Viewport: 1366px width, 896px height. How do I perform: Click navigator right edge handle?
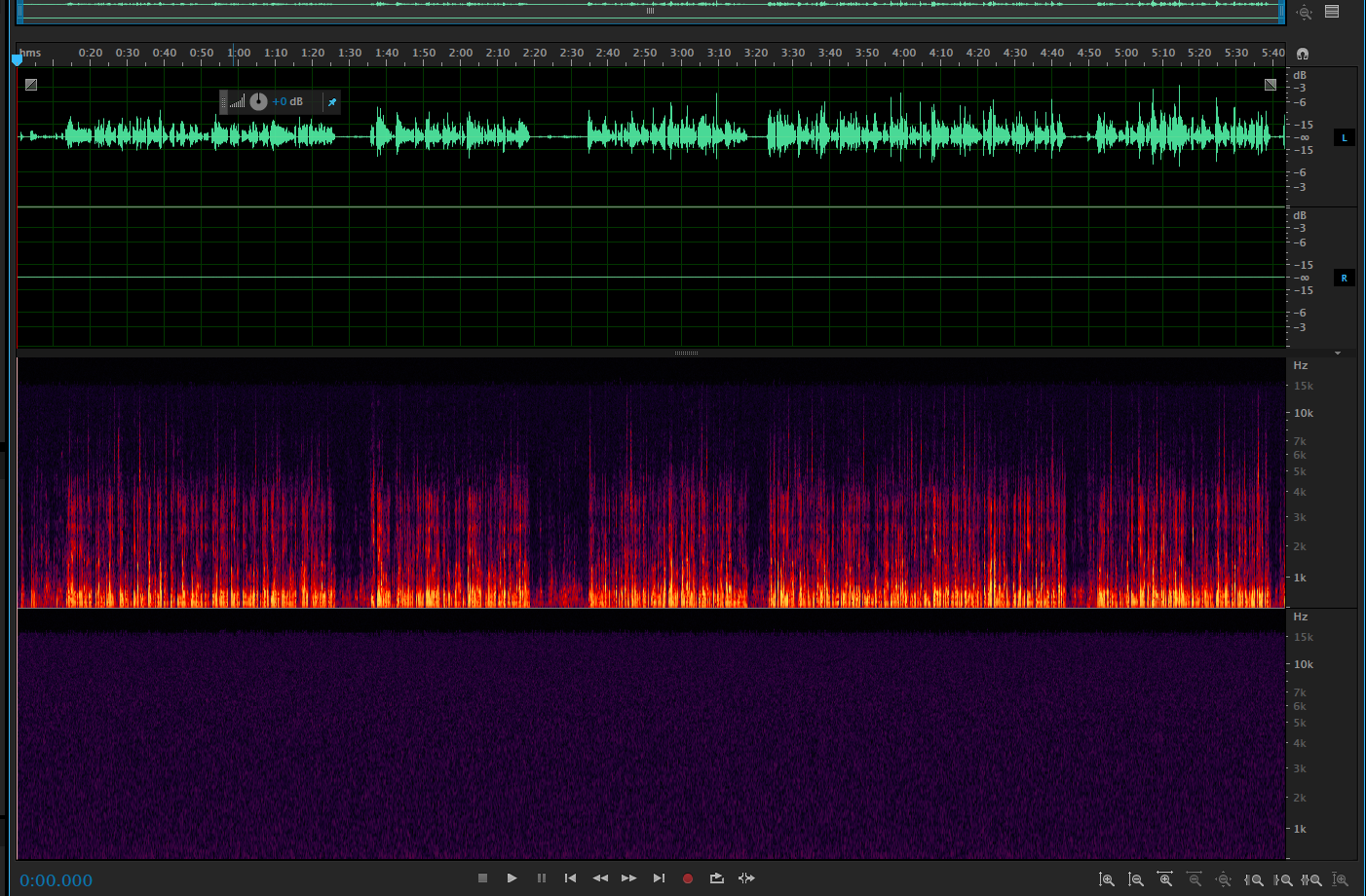pyautogui.click(x=1282, y=11)
